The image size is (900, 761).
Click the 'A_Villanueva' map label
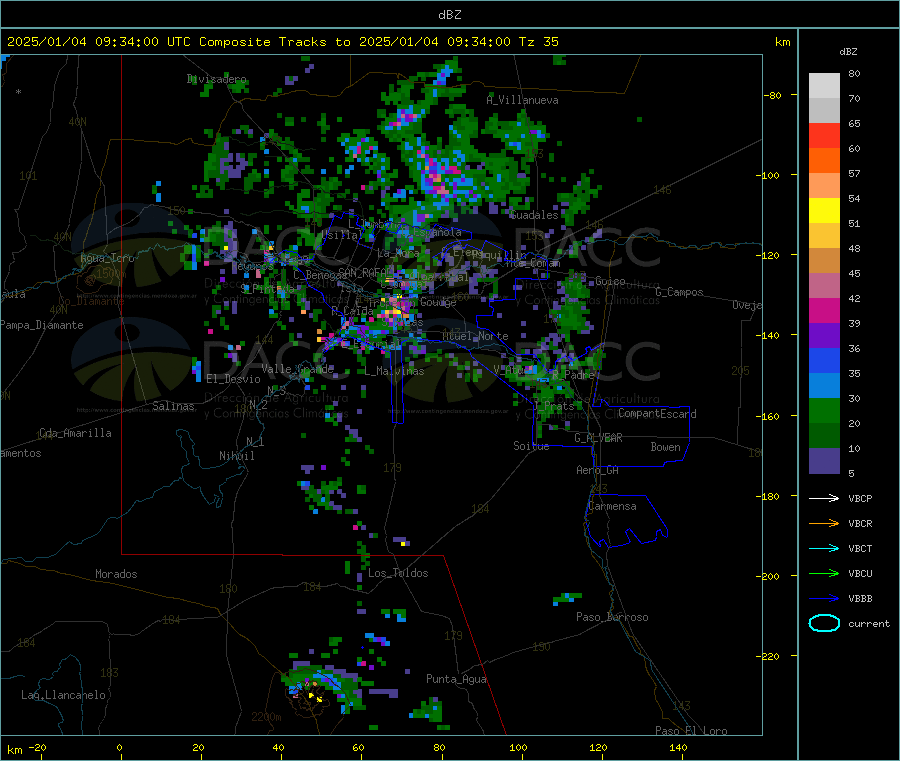522,100
